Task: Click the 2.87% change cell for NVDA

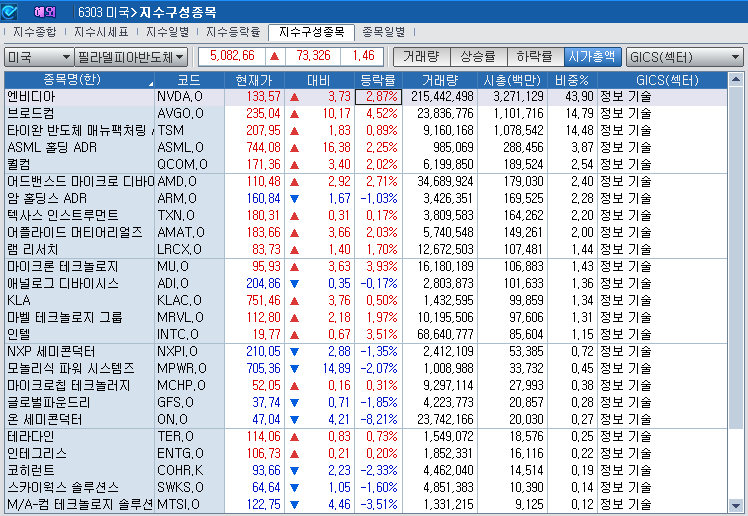Action: (x=378, y=96)
